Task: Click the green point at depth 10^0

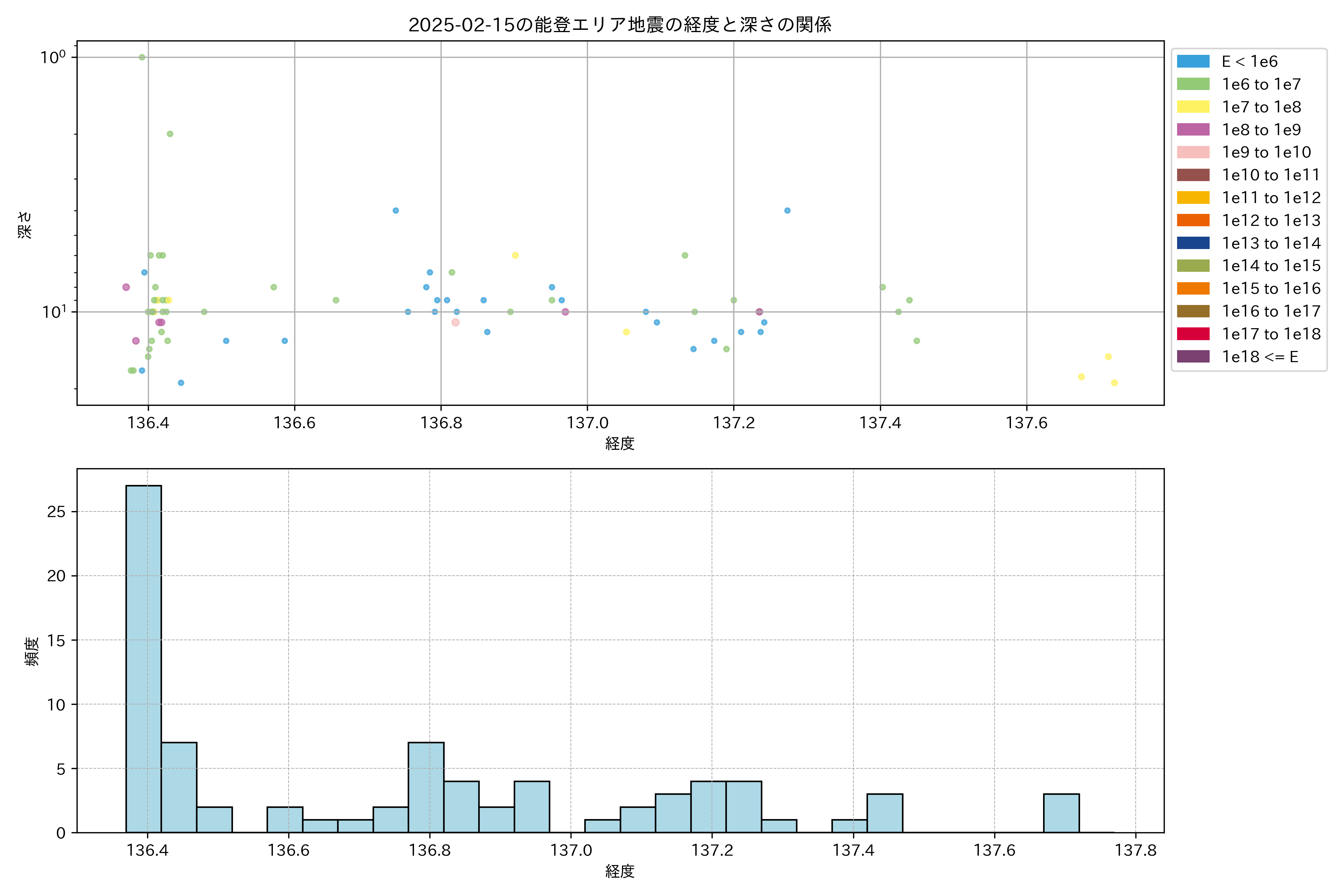Action: tap(142, 57)
